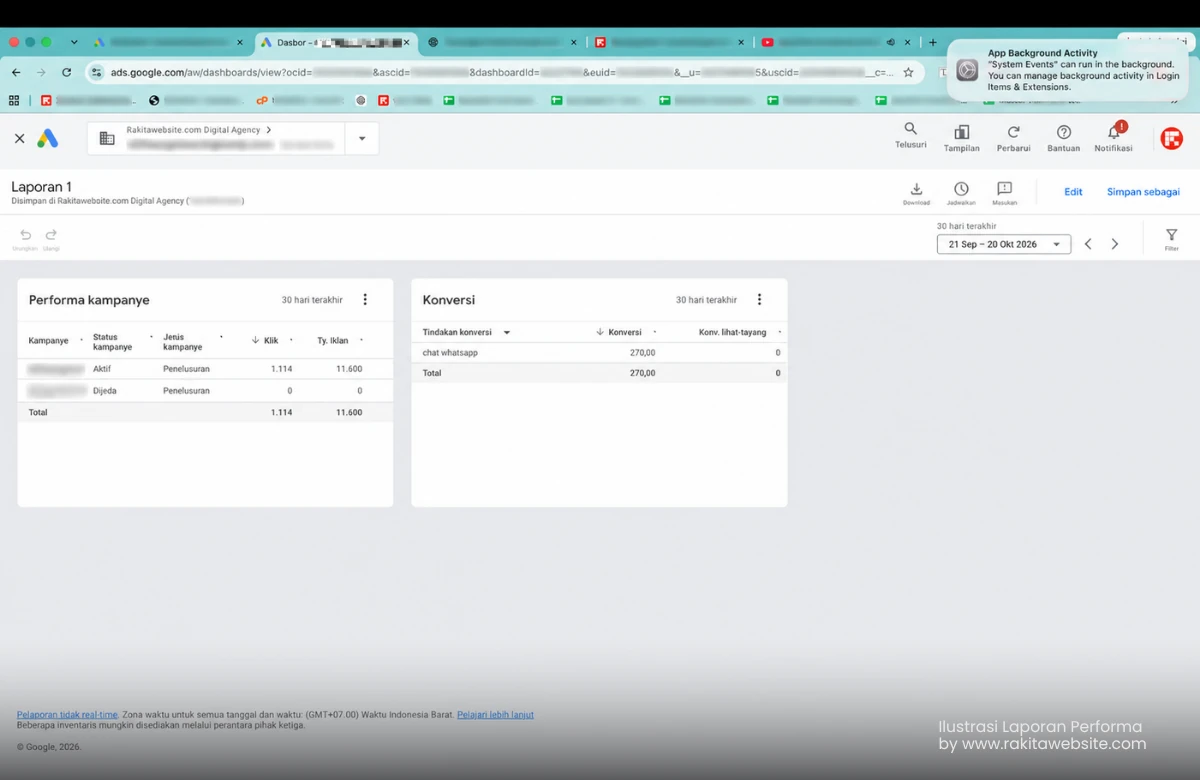The image size is (1200, 780).
Task: Go to next date range arrow
Action: [x=1115, y=244]
